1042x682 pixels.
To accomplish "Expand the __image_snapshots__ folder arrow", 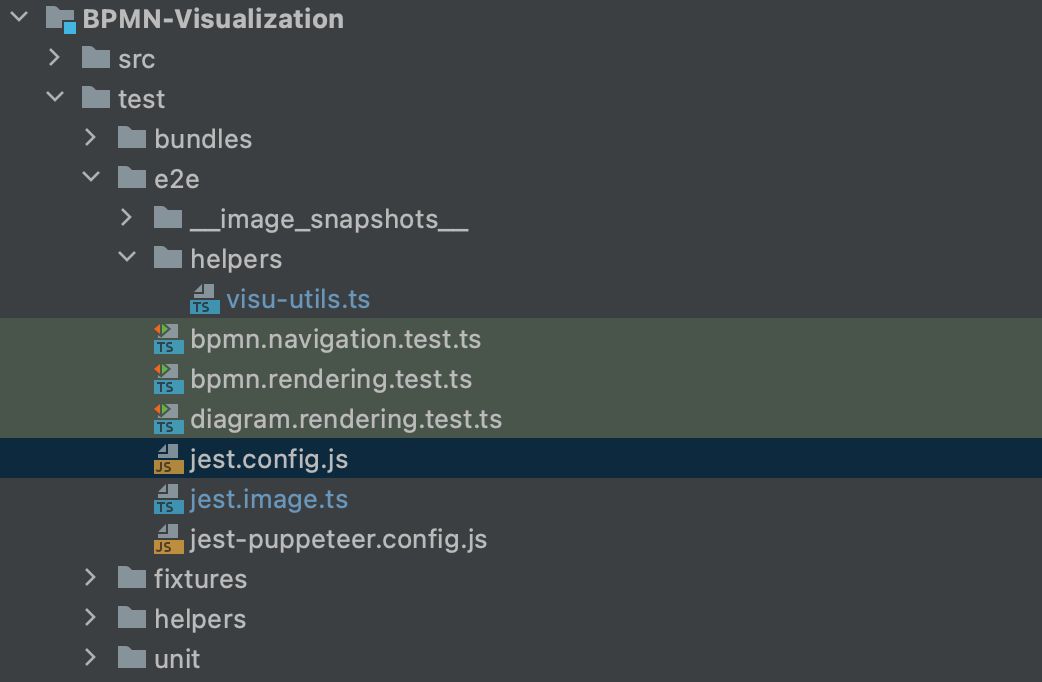I will click(x=127, y=219).
